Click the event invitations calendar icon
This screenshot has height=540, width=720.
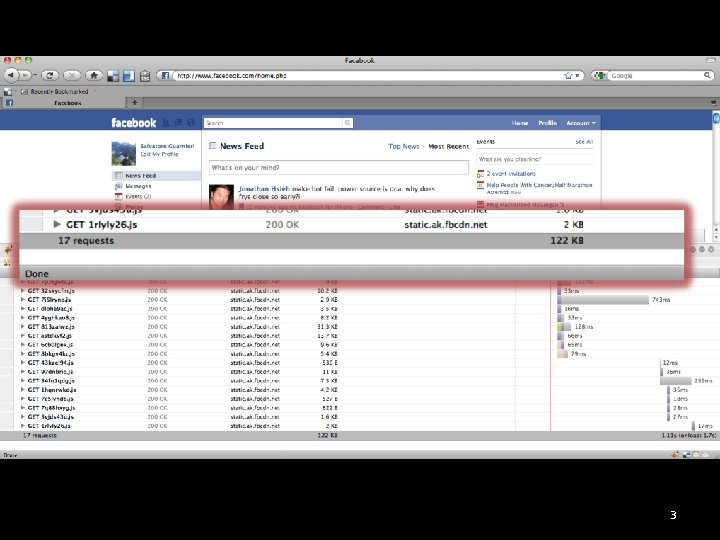point(480,174)
